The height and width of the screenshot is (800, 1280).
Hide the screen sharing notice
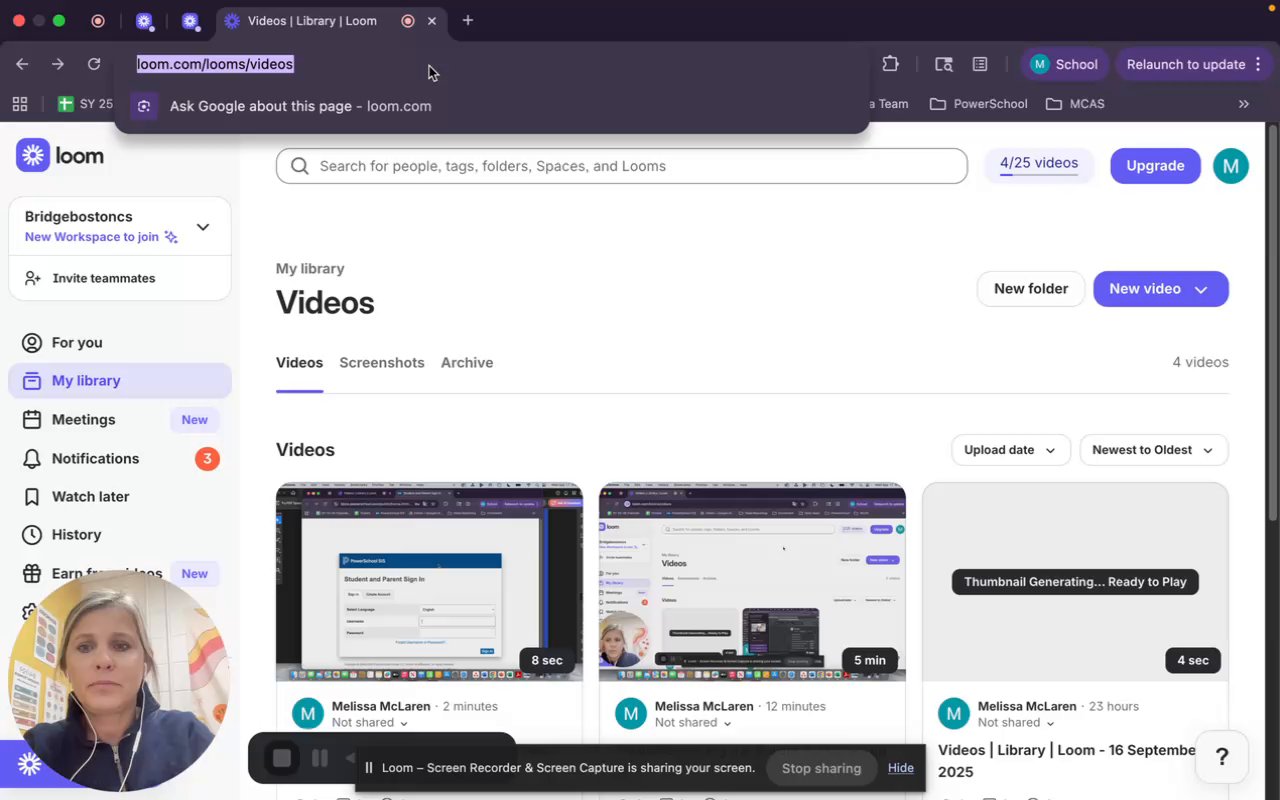(x=901, y=768)
